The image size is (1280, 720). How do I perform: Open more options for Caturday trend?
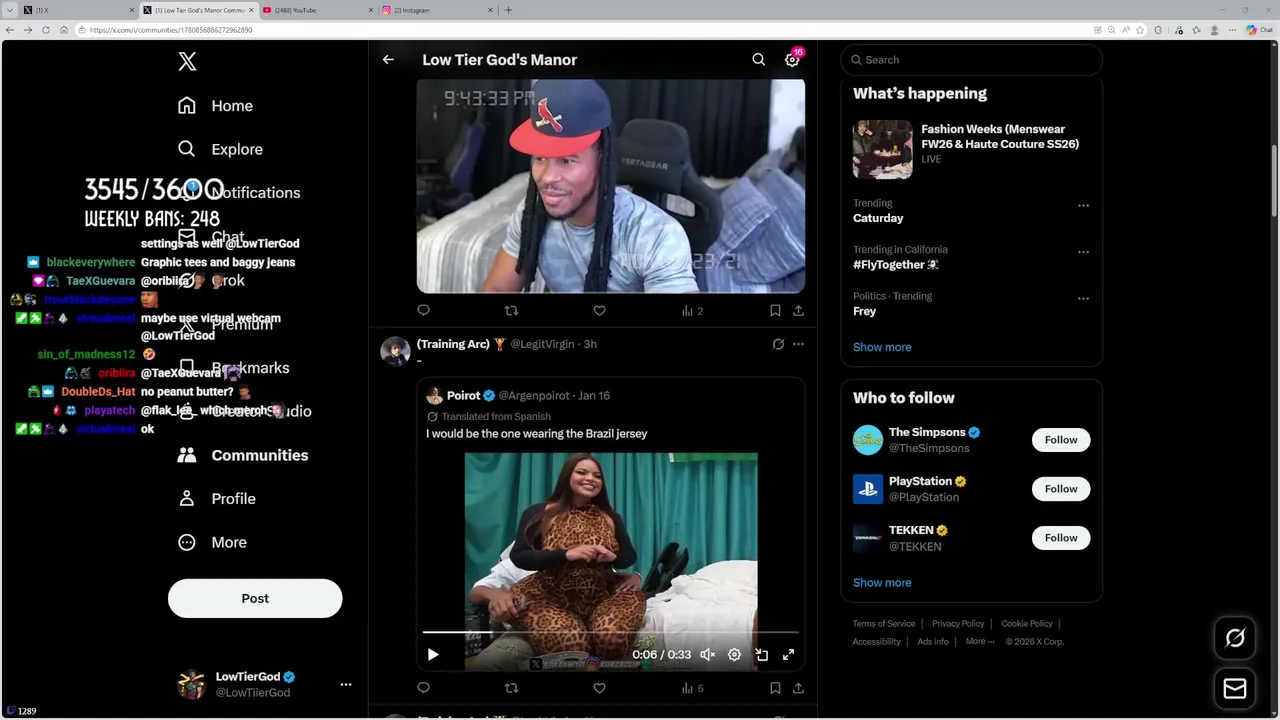click(1083, 206)
